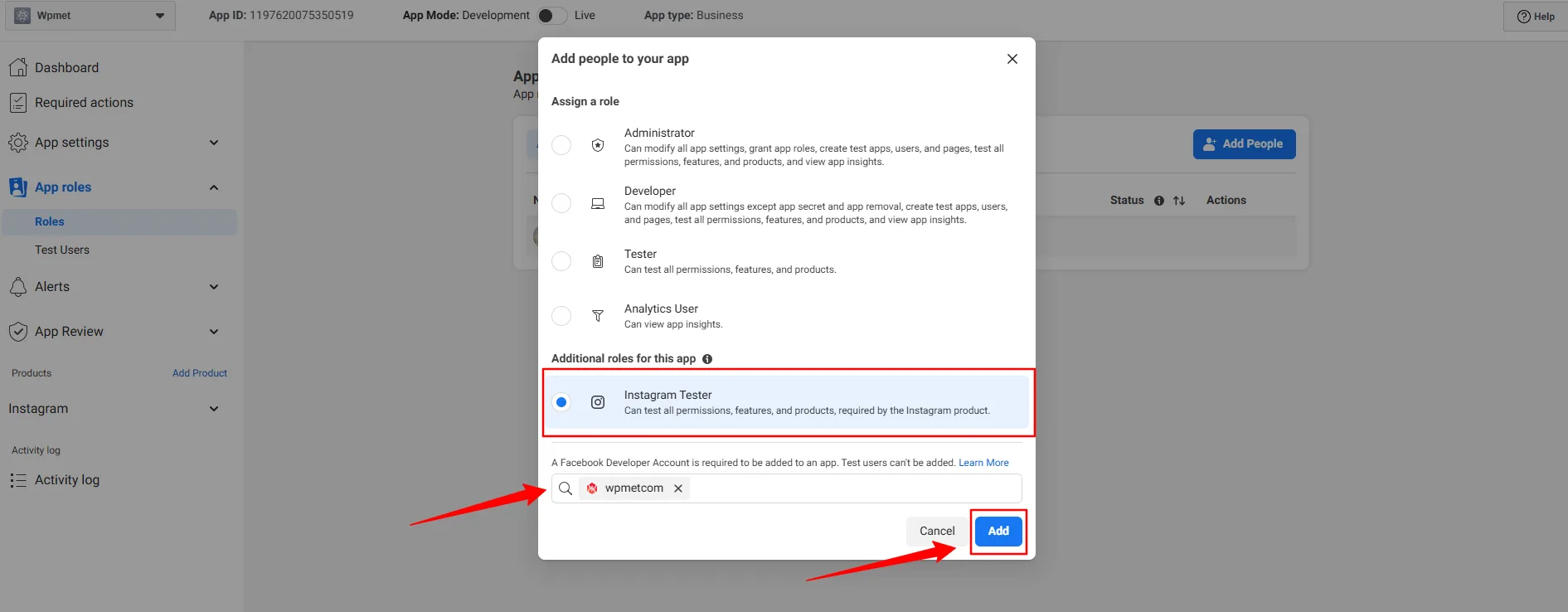Click the Add People button
Screen dimensions: 1568x612
pyautogui.click(x=1244, y=143)
